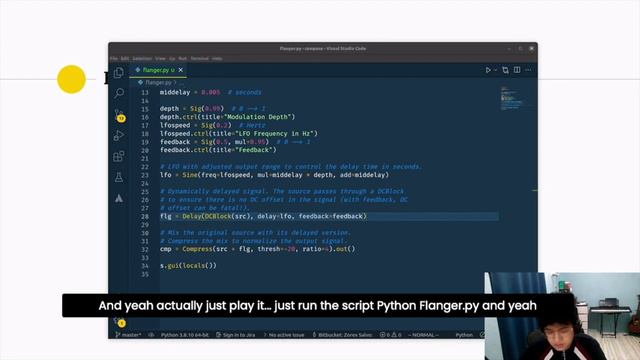Click the 'depth = Sig(0.99)' line
Viewport: 640px width, 360px height.
pyautogui.click(x=213, y=109)
